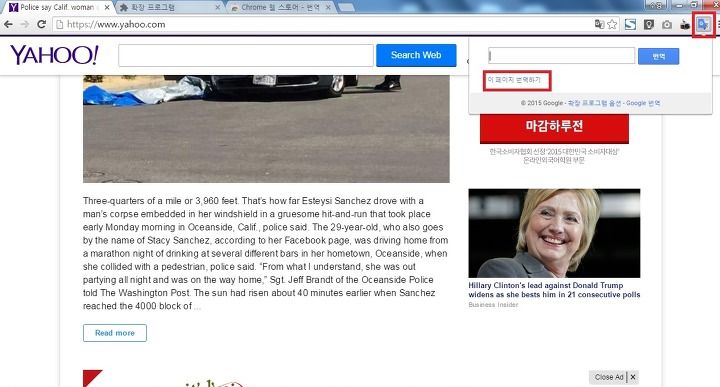Screen dimensions: 720x387
Task: Click the Close Ad button
Action: 608,377
